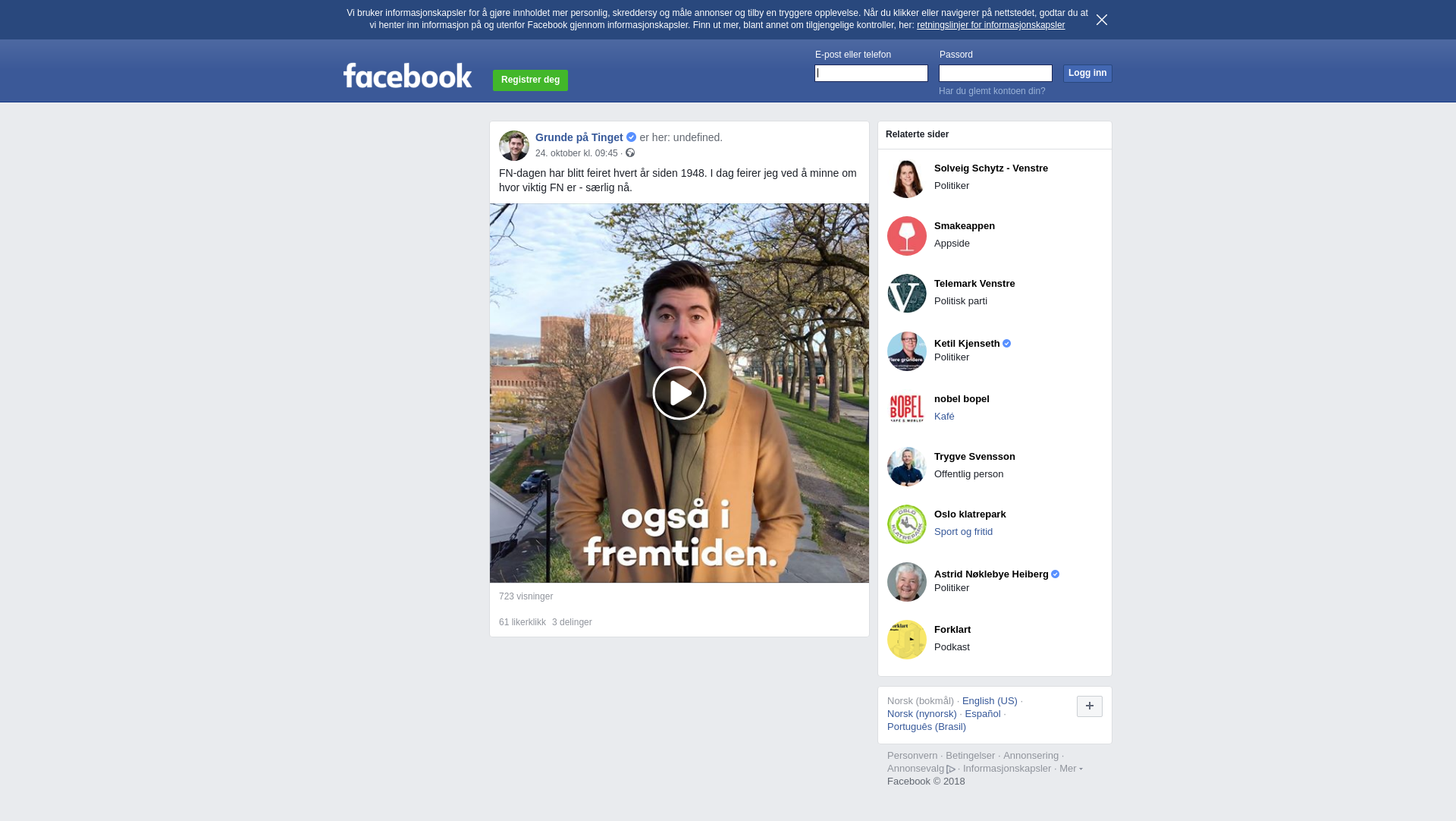Open the 61 likerklikk count
The image size is (1456, 821).
pos(522,622)
